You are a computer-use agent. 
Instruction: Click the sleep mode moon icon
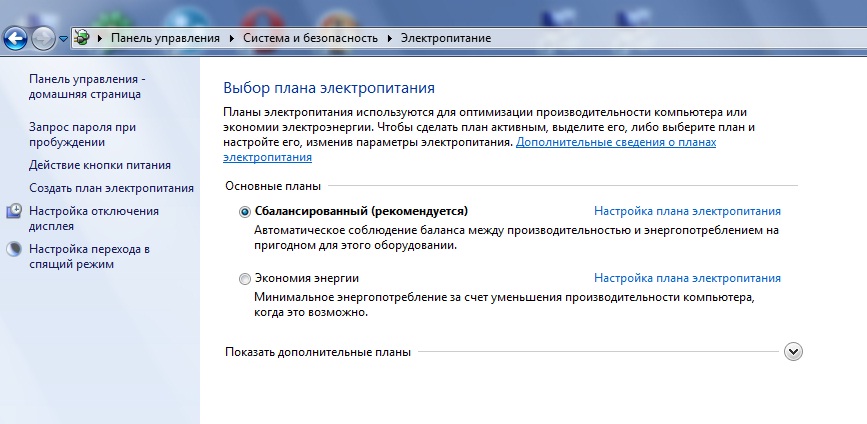click(14, 249)
